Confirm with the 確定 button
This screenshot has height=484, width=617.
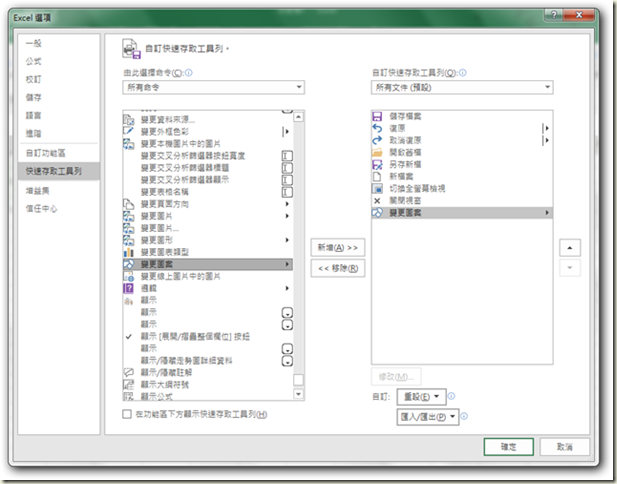[x=508, y=447]
